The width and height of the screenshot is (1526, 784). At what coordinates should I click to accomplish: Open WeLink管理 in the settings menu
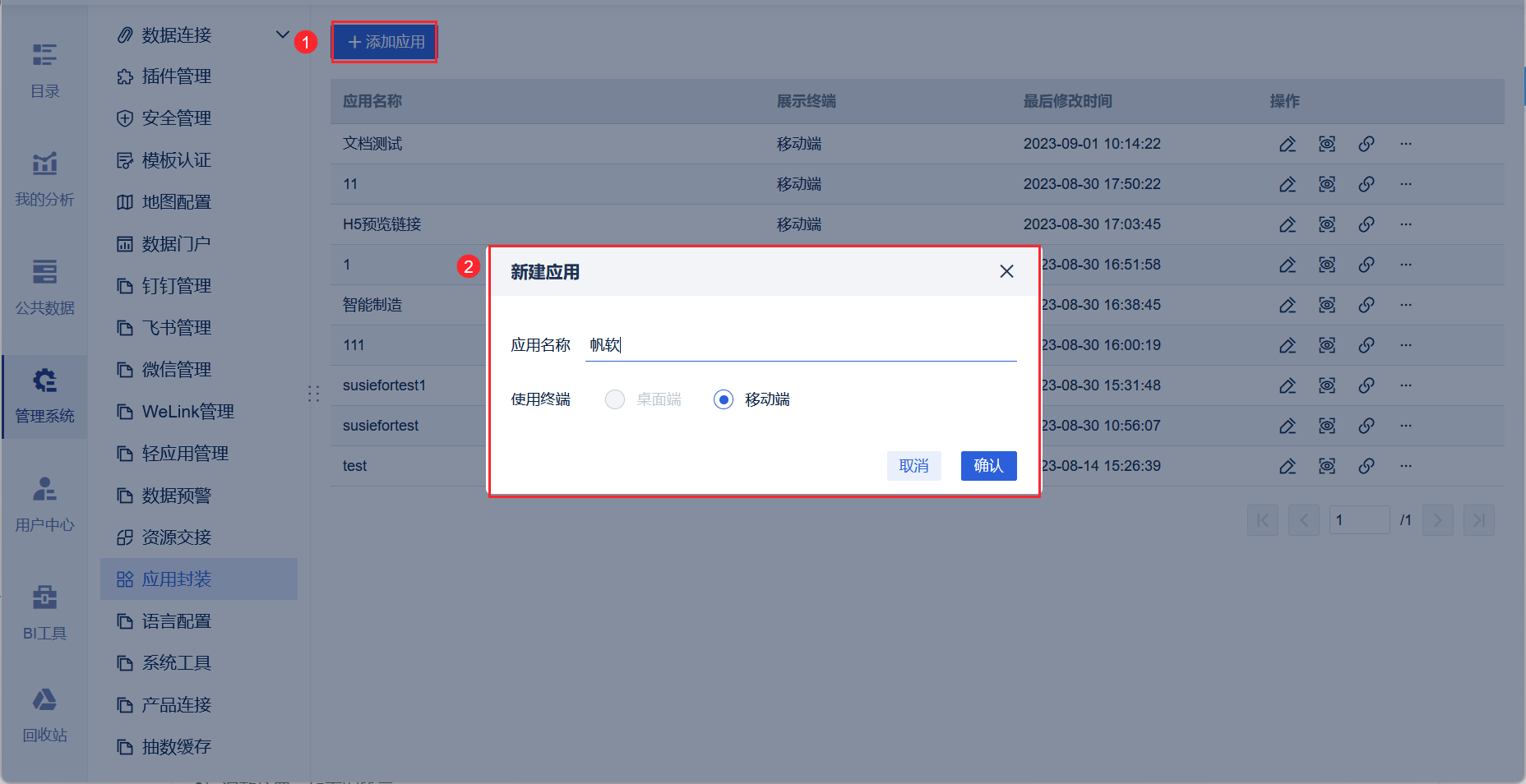coord(199,412)
